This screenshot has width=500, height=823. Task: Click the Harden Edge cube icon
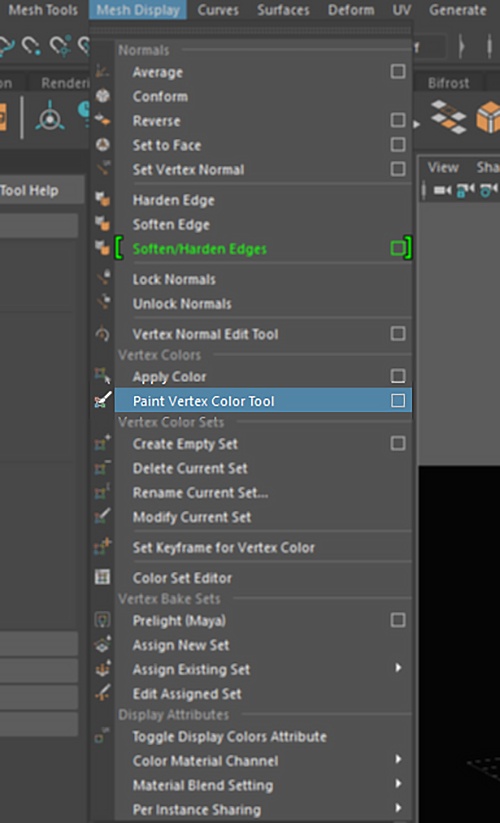(102, 199)
